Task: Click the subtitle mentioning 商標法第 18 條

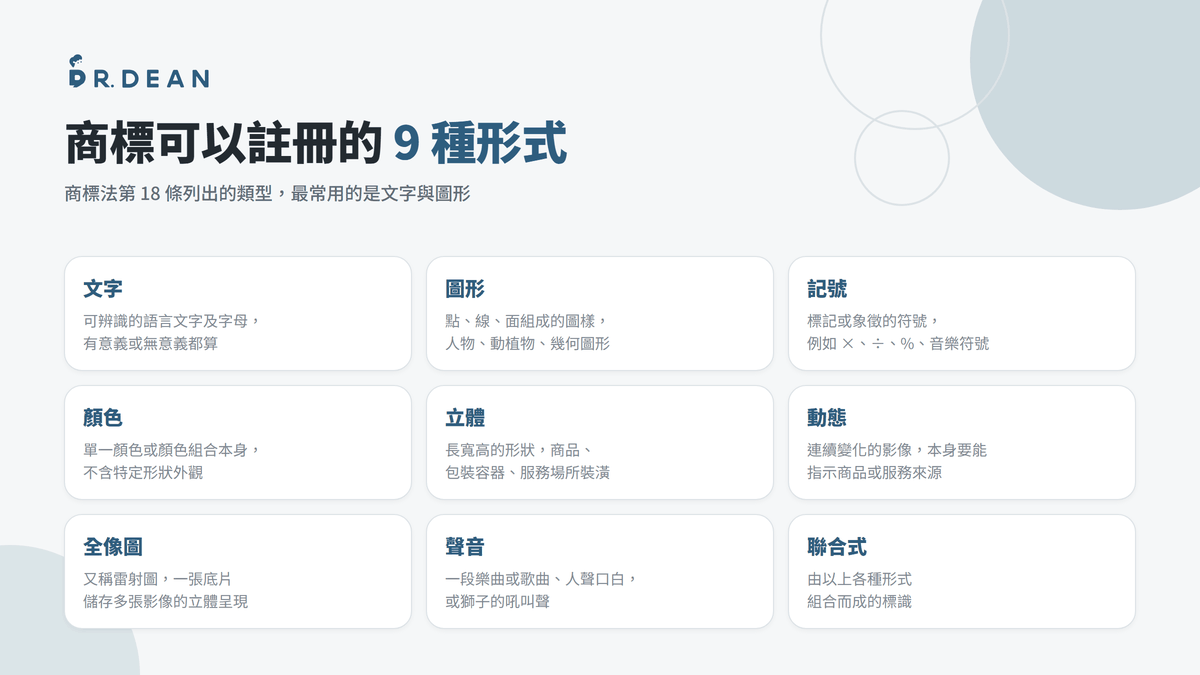Action: point(267,194)
